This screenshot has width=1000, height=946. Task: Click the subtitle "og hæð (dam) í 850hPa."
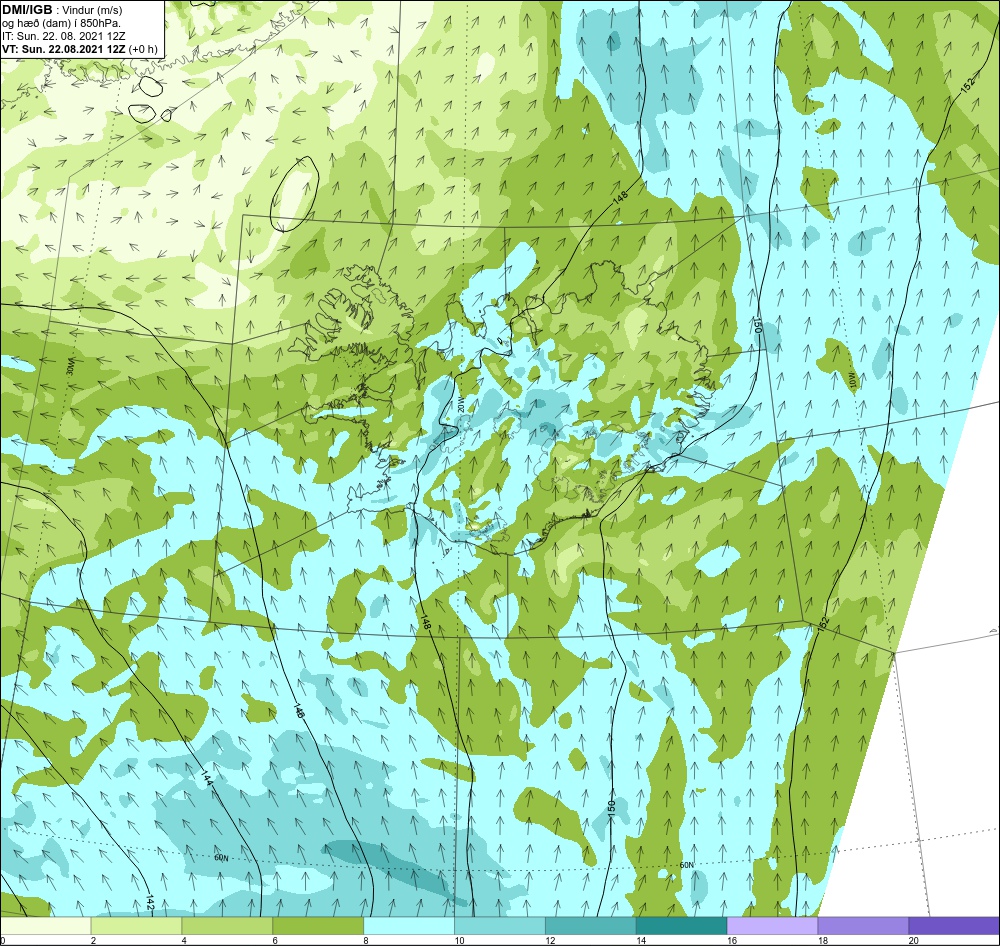click(x=61, y=24)
